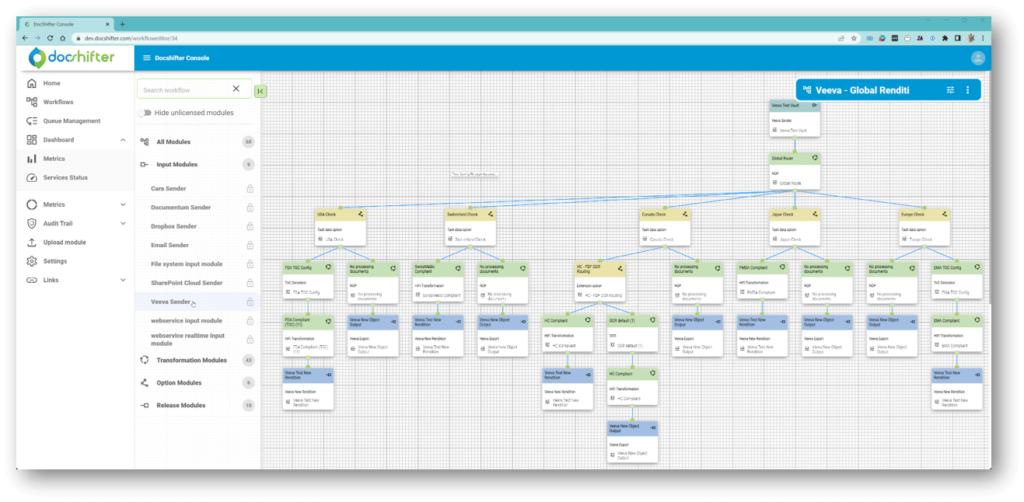
Task: Click lock icon next to Email Sender
Action: [x=249, y=245]
